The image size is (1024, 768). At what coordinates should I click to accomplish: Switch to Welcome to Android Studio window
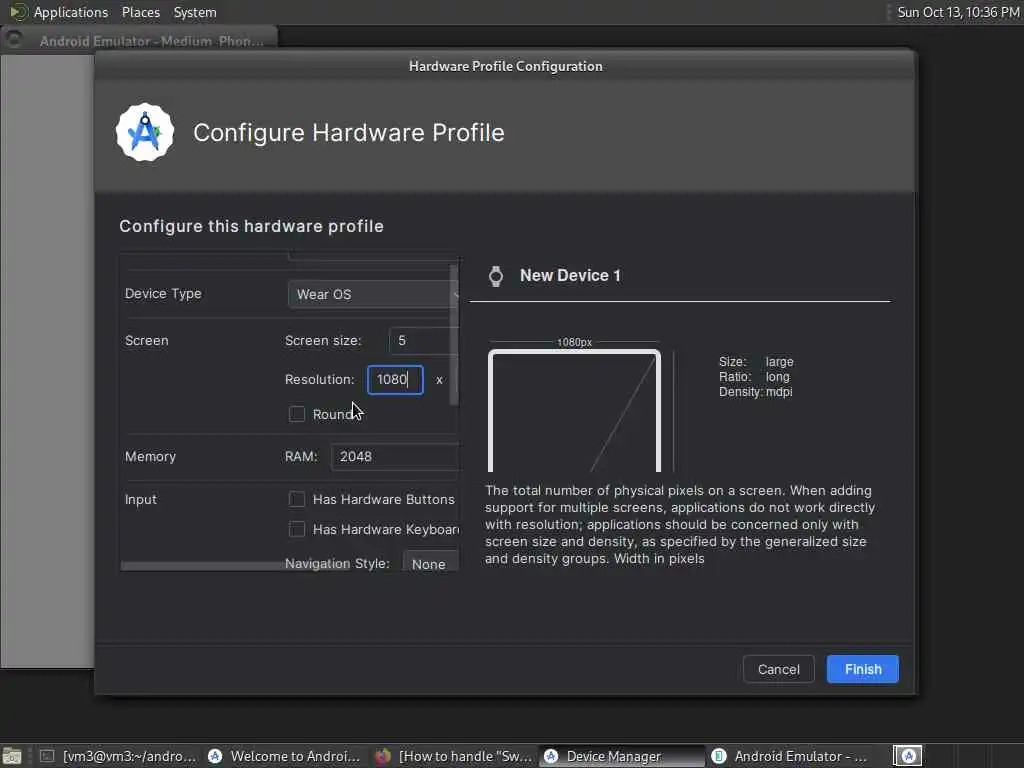coord(285,756)
